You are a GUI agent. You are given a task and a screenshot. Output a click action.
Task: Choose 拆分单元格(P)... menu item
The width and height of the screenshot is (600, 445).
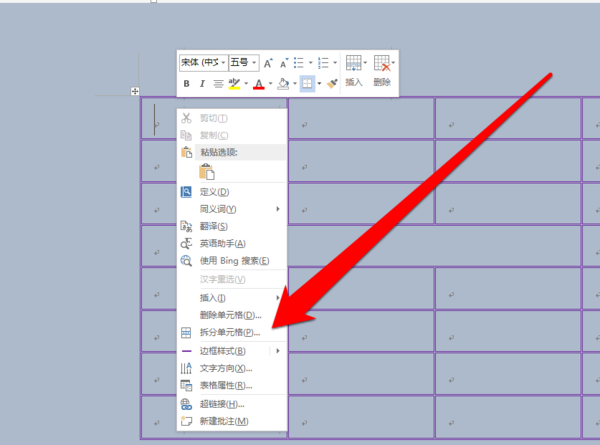232,332
